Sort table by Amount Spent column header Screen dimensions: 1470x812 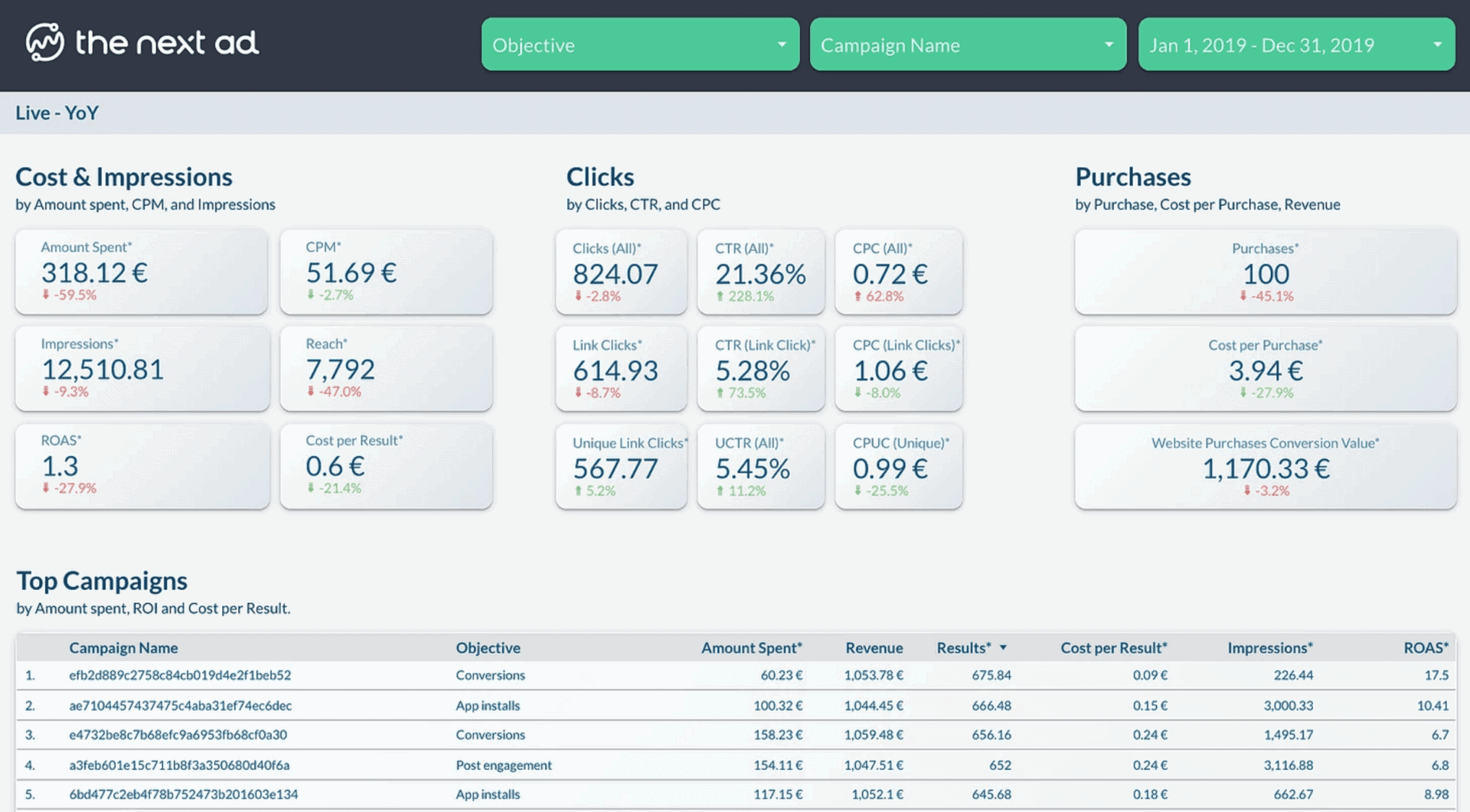click(x=751, y=648)
